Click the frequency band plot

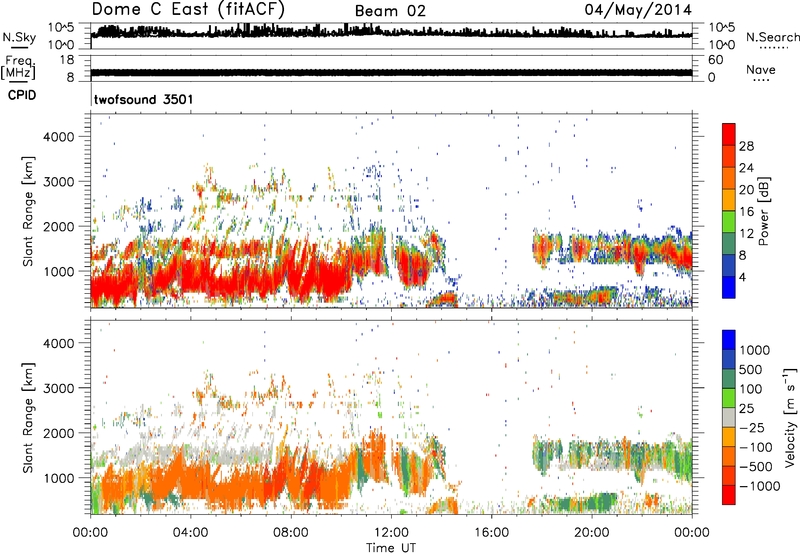(391, 68)
